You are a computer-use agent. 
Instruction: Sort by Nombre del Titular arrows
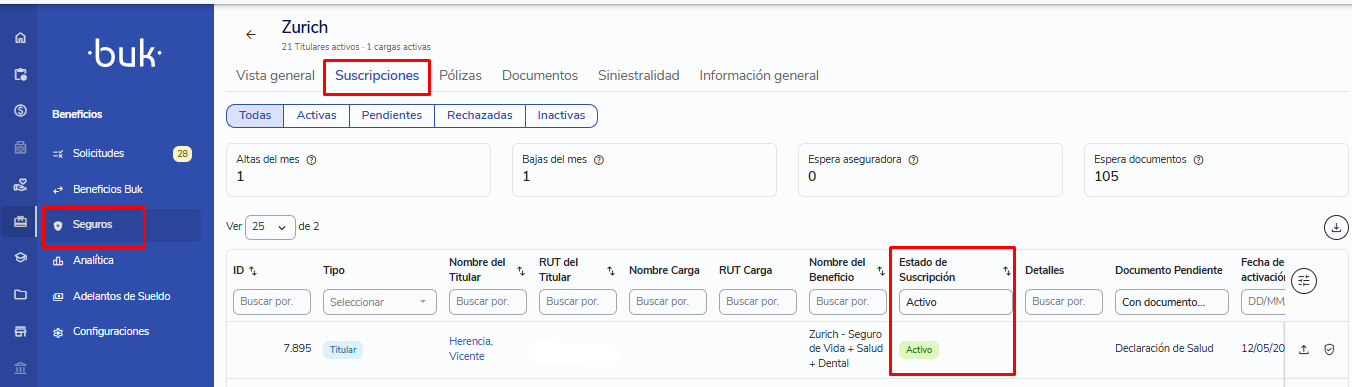[521, 271]
